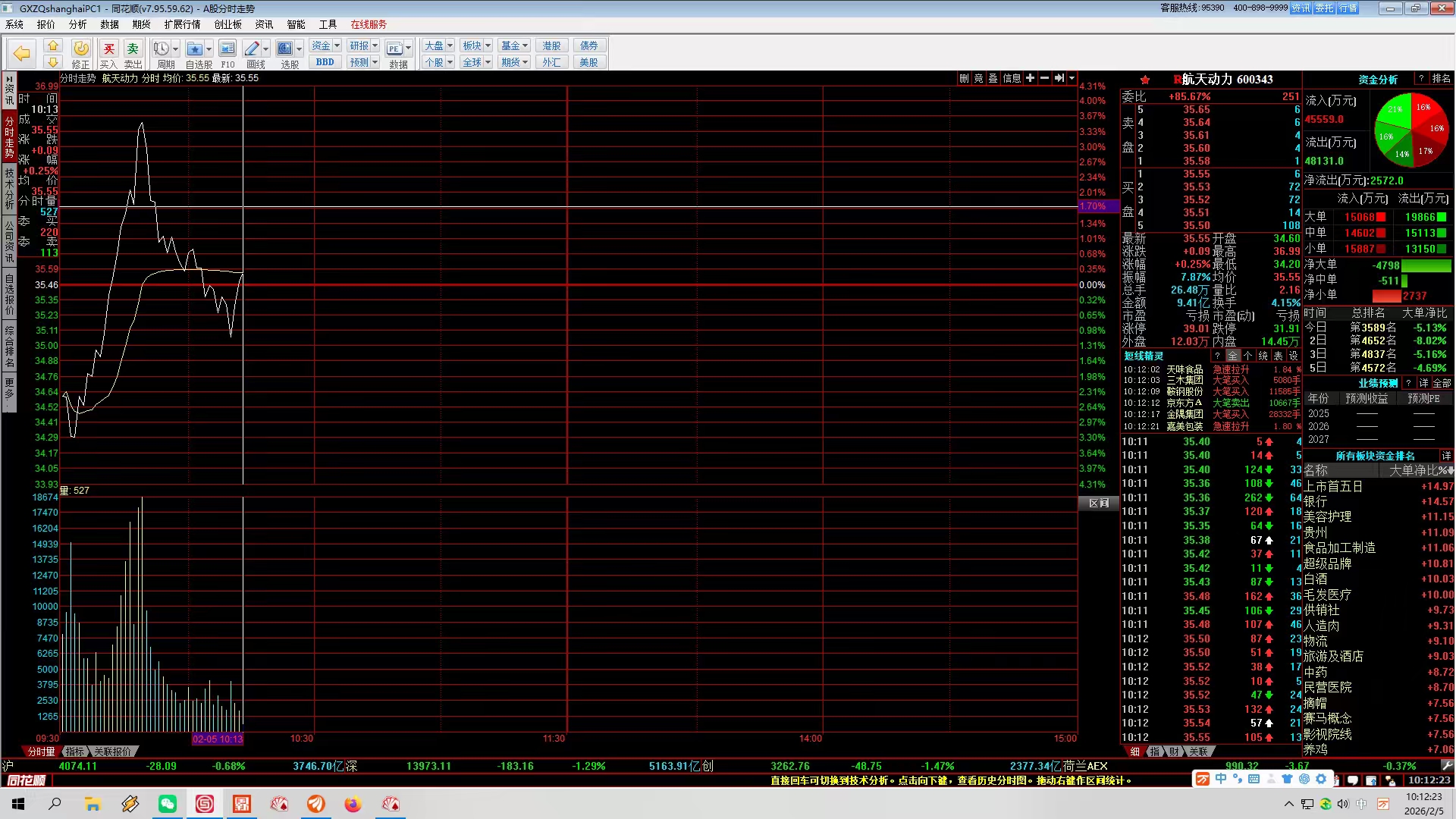The height and width of the screenshot is (819, 1456).
Task: Click the 修正 refresh icon
Action: pos(81,49)
